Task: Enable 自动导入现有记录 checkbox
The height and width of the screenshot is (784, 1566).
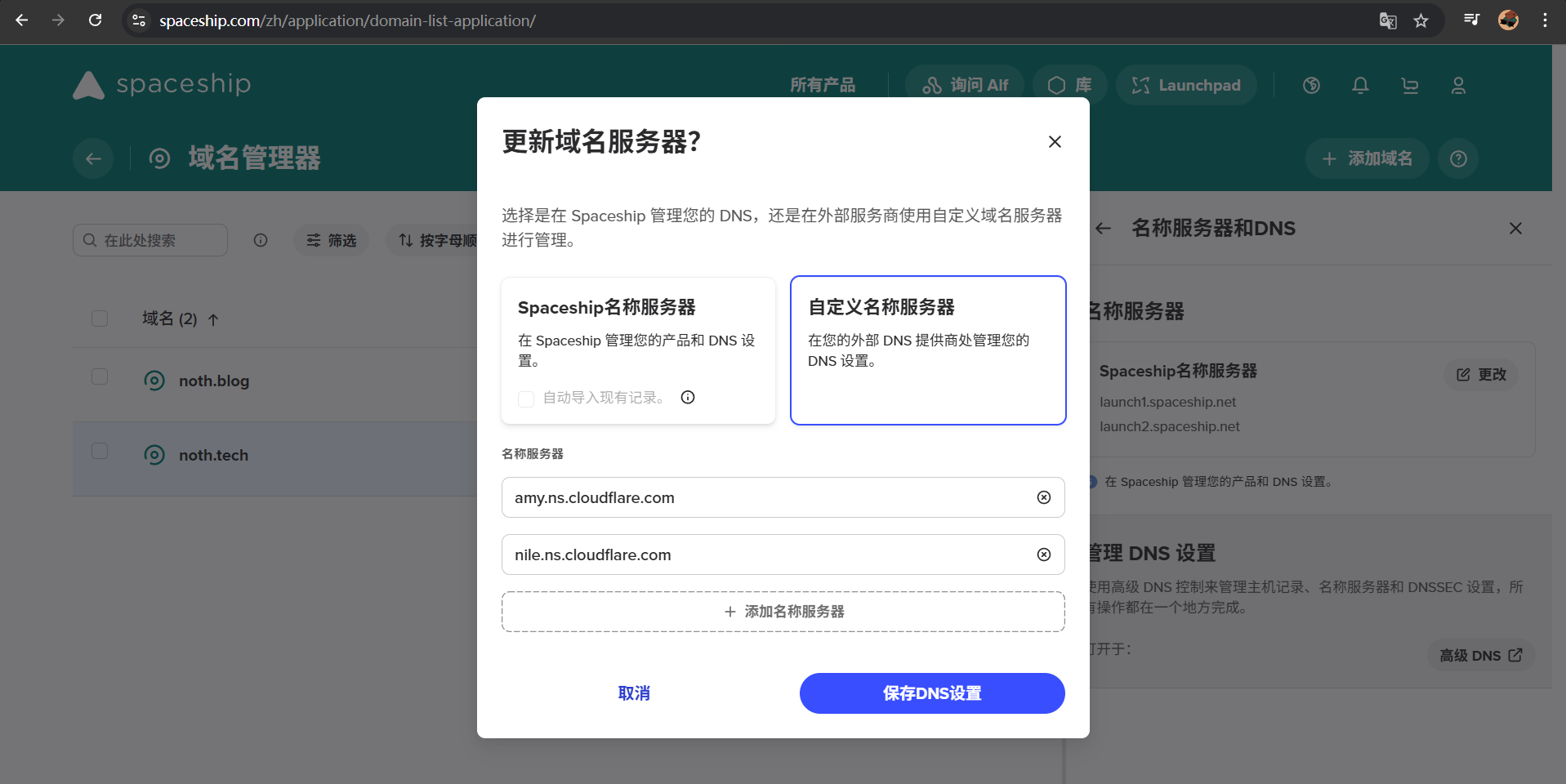Action: (525, 399)
